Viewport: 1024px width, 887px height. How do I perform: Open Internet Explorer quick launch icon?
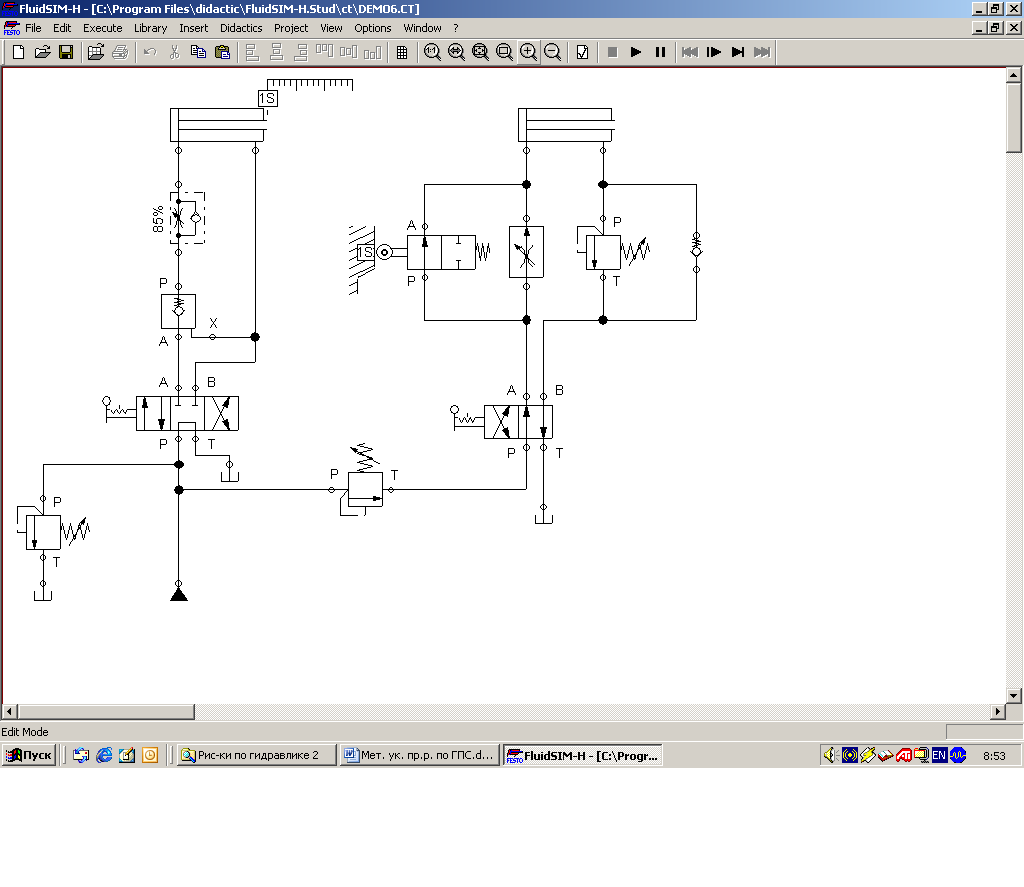104,755
